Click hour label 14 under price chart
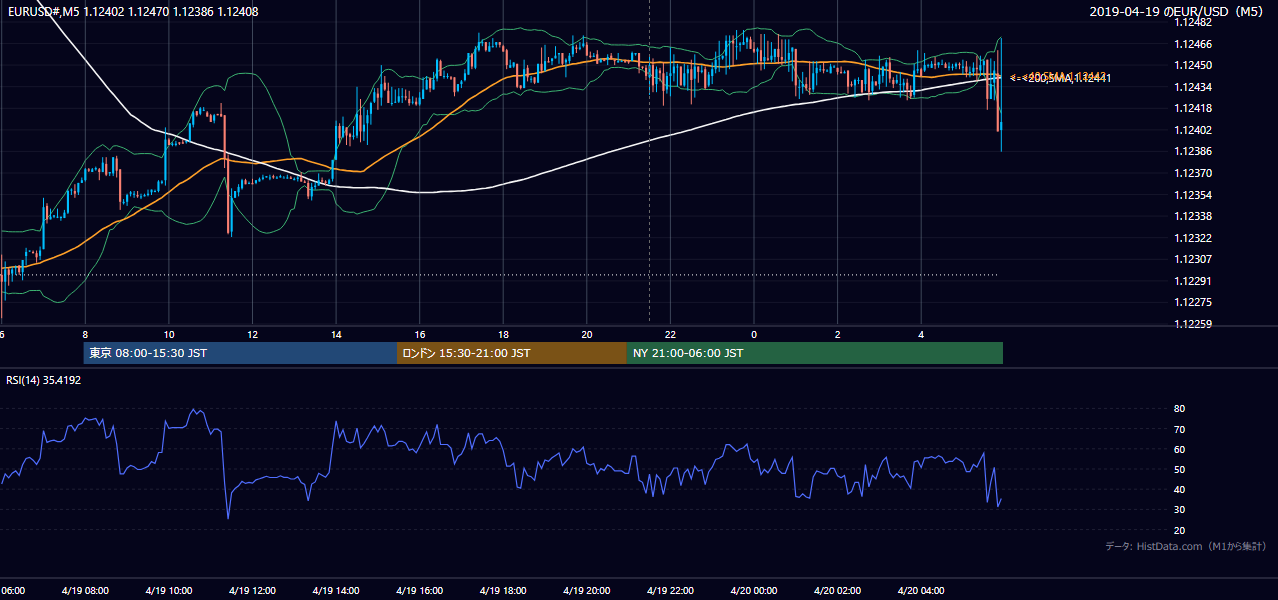The height and width of the screenshot is (600, 1278). [336, 334]
